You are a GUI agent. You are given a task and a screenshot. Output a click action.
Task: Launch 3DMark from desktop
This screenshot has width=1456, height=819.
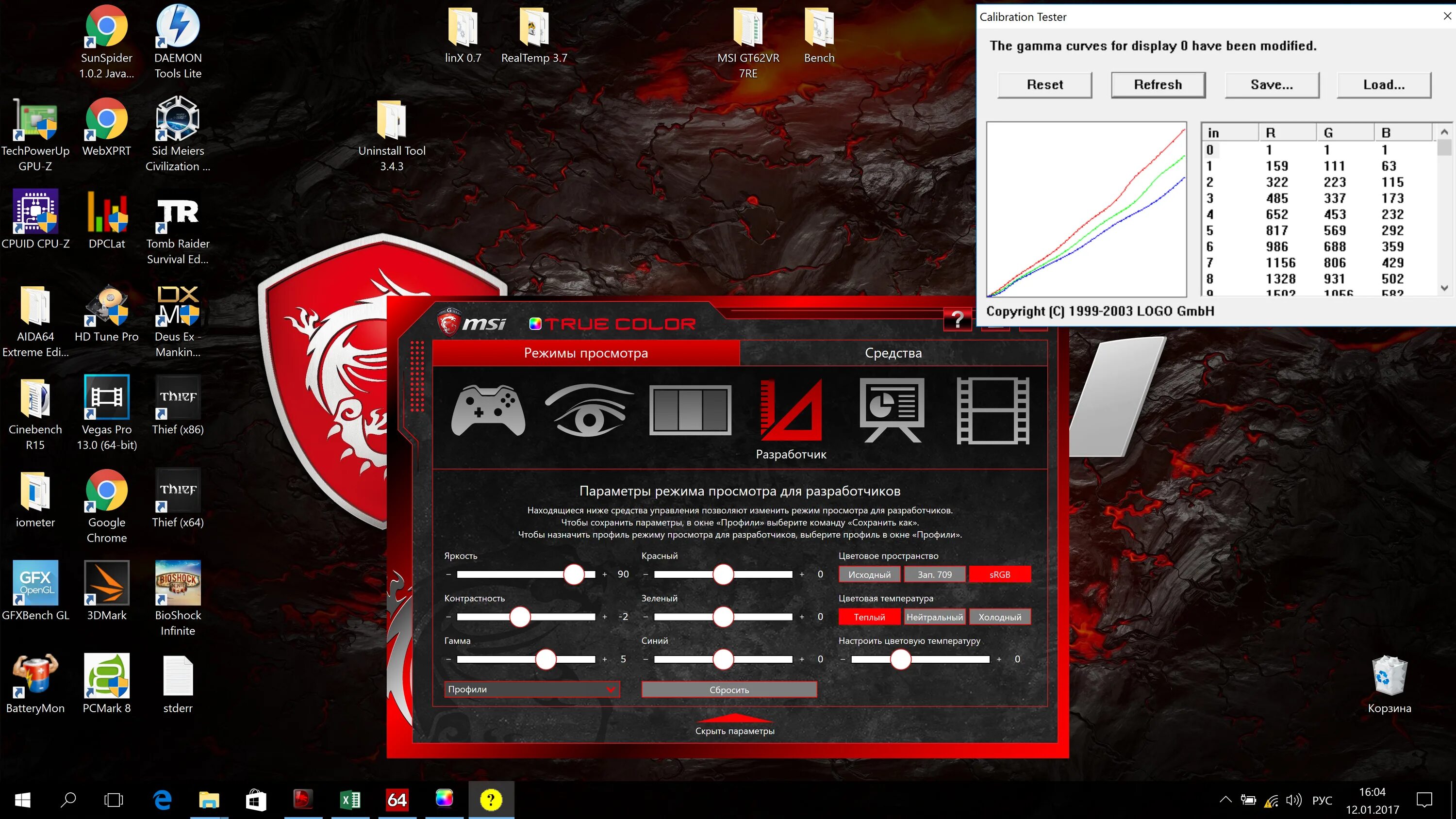(x=106, y=591)
